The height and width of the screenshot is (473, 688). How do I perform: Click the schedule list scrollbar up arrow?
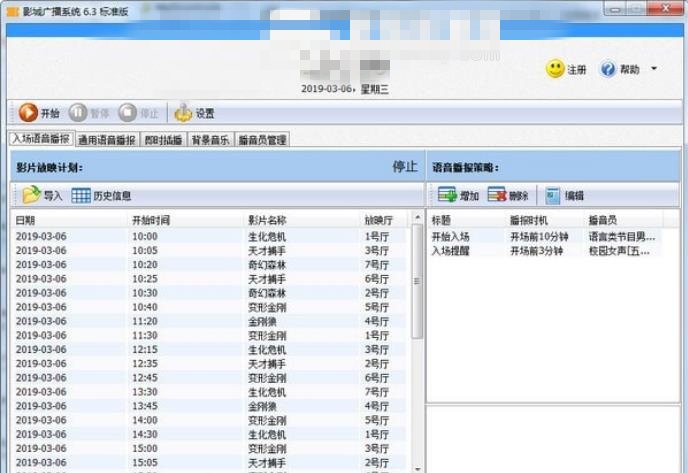tap(417, 218)
